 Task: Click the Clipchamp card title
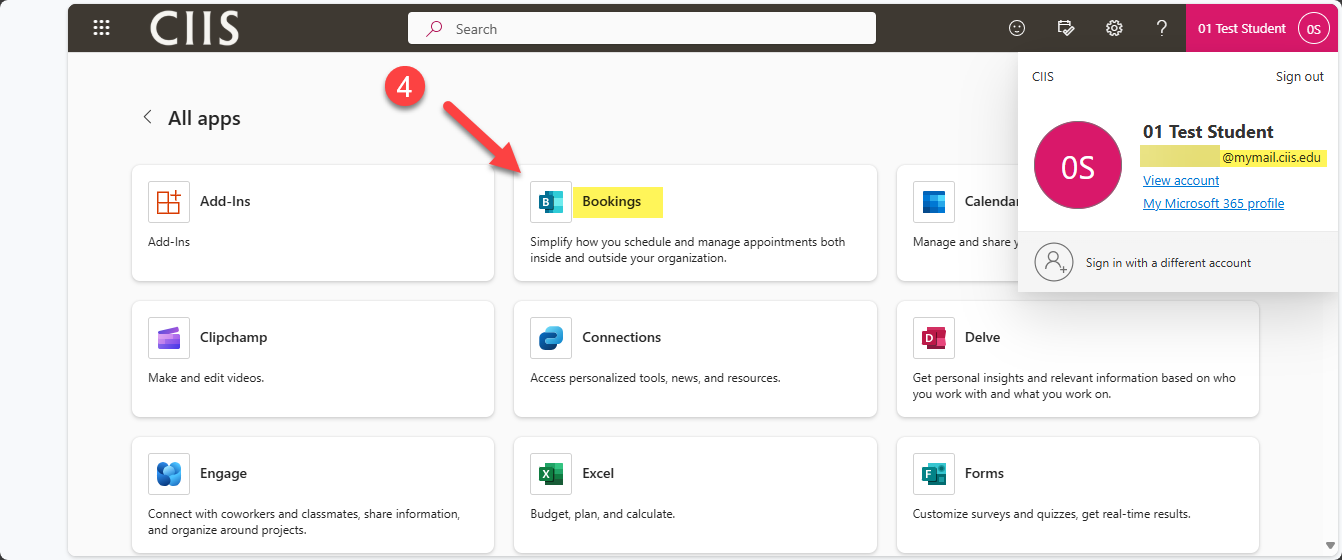tap(234, 337)
